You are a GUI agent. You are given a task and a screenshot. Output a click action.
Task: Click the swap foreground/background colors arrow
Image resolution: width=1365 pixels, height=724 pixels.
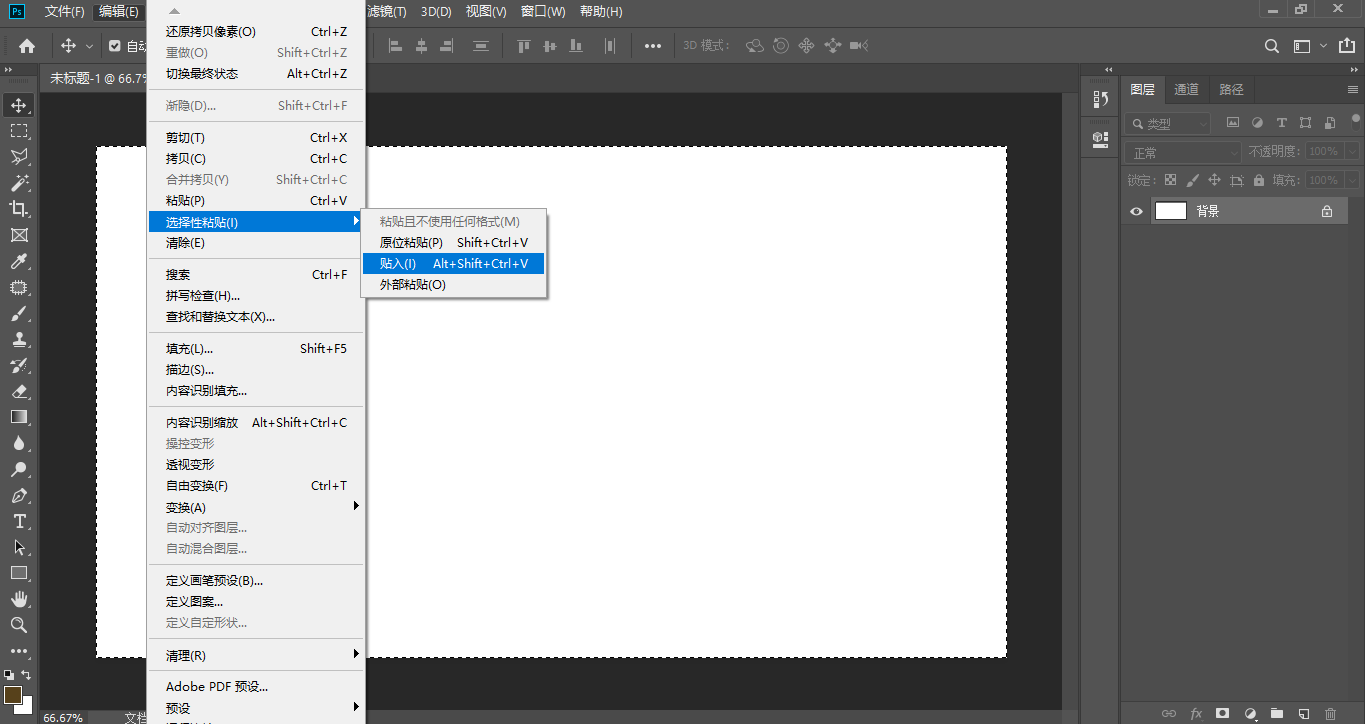26,676
